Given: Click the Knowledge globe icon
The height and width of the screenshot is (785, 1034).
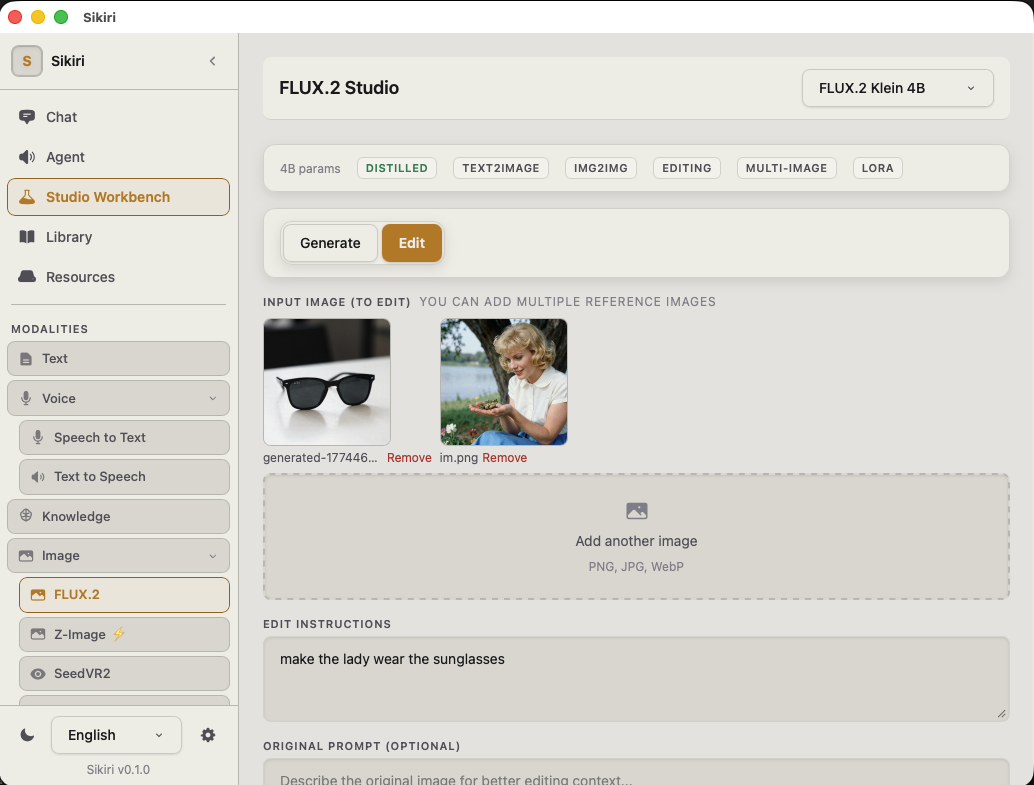Looking at the screenshot, I should (x=26, y=515).
